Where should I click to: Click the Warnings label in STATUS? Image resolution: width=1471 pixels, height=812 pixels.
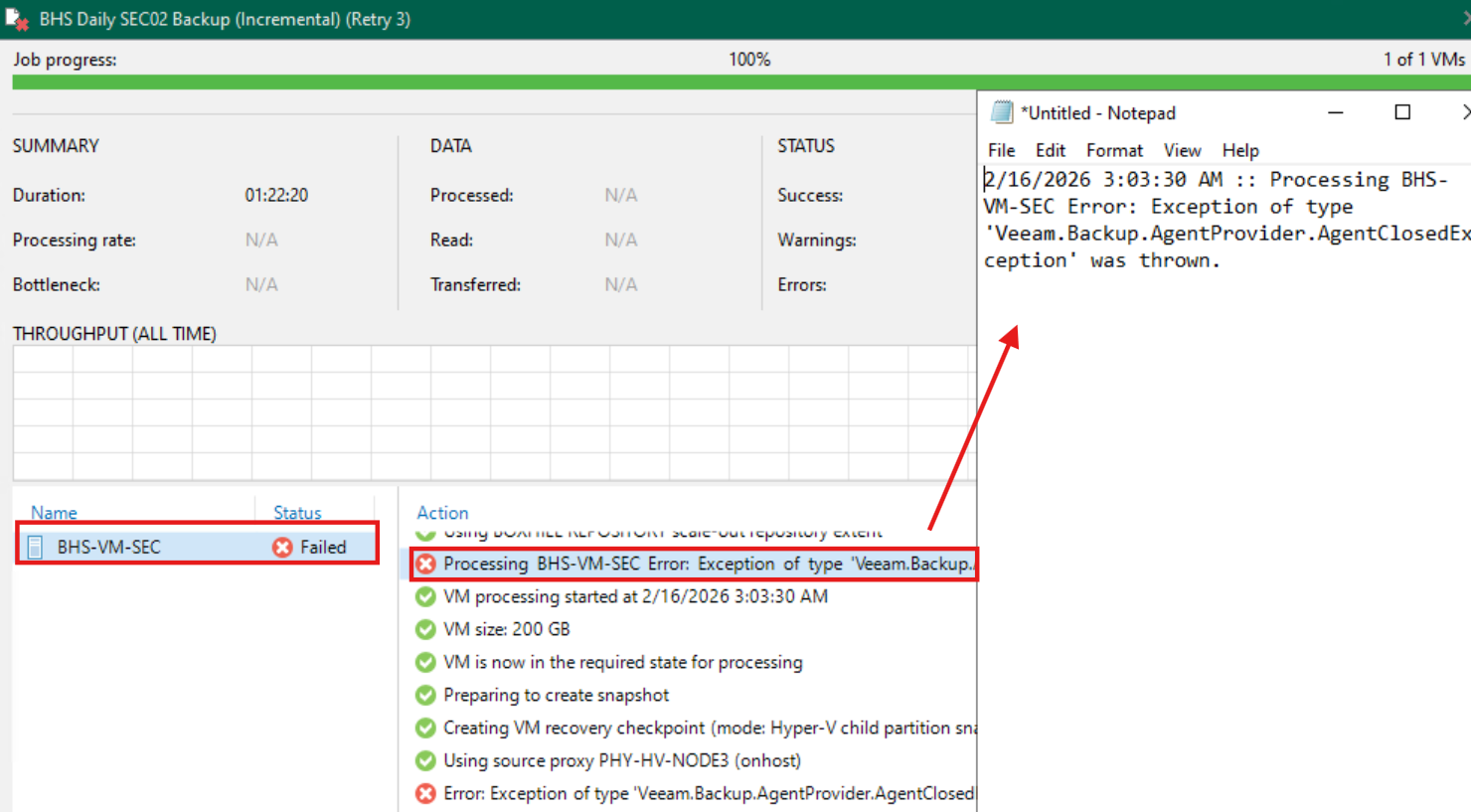tap(817, 240)
